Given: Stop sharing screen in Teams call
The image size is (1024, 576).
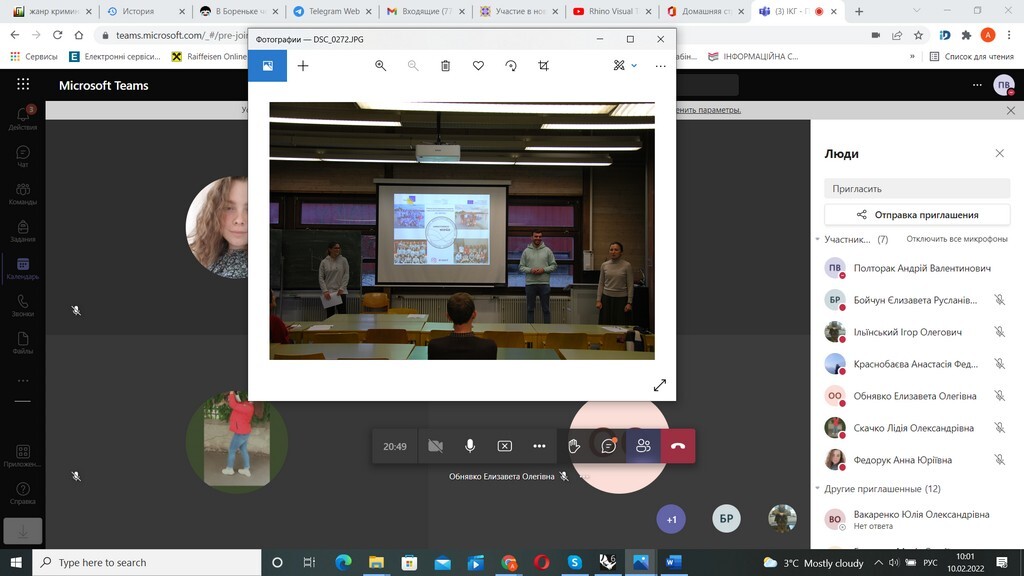Looking at the screenshot, I should 504,446.
